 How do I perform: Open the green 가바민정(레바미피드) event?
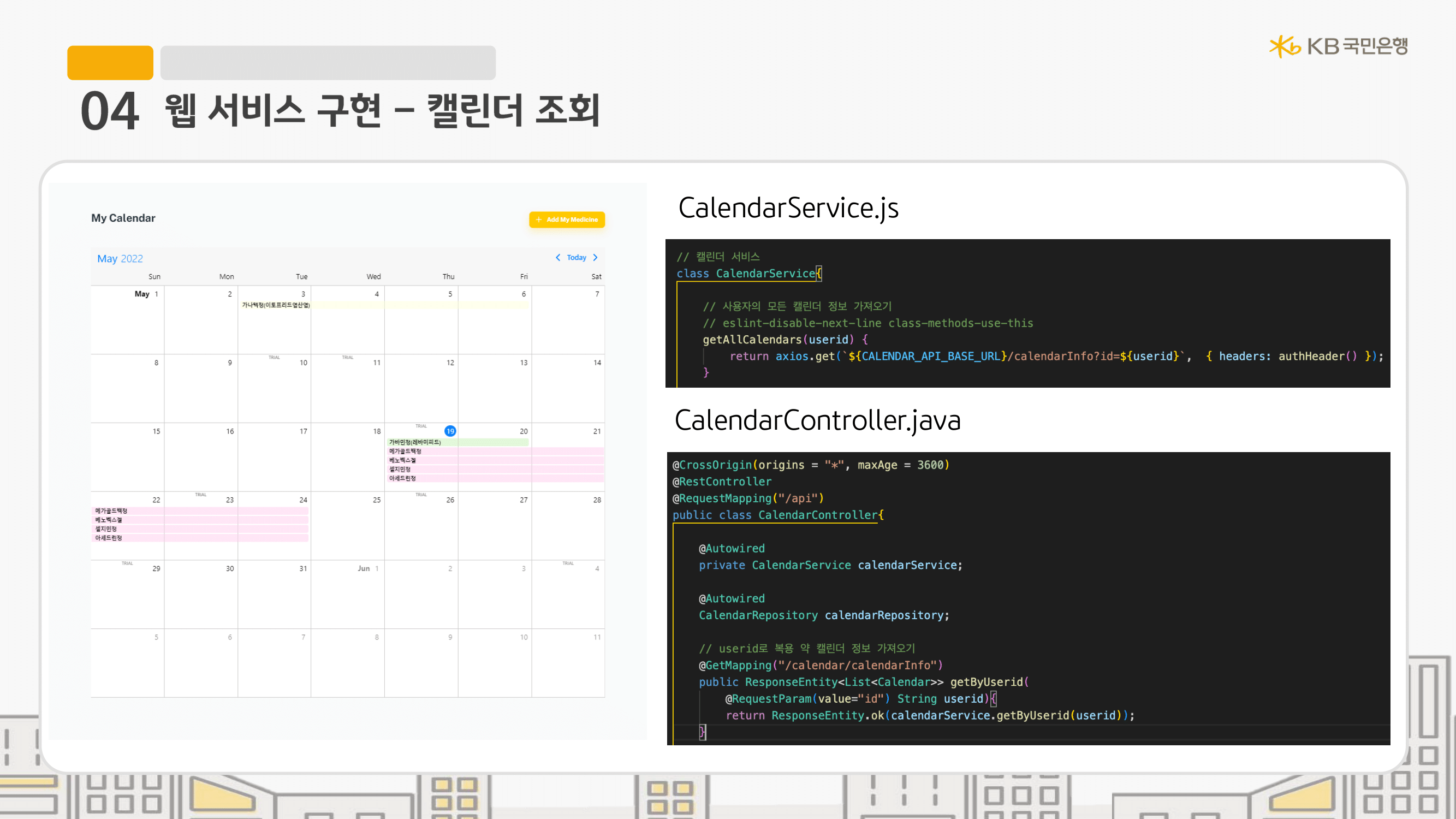(x=415, y=442)
